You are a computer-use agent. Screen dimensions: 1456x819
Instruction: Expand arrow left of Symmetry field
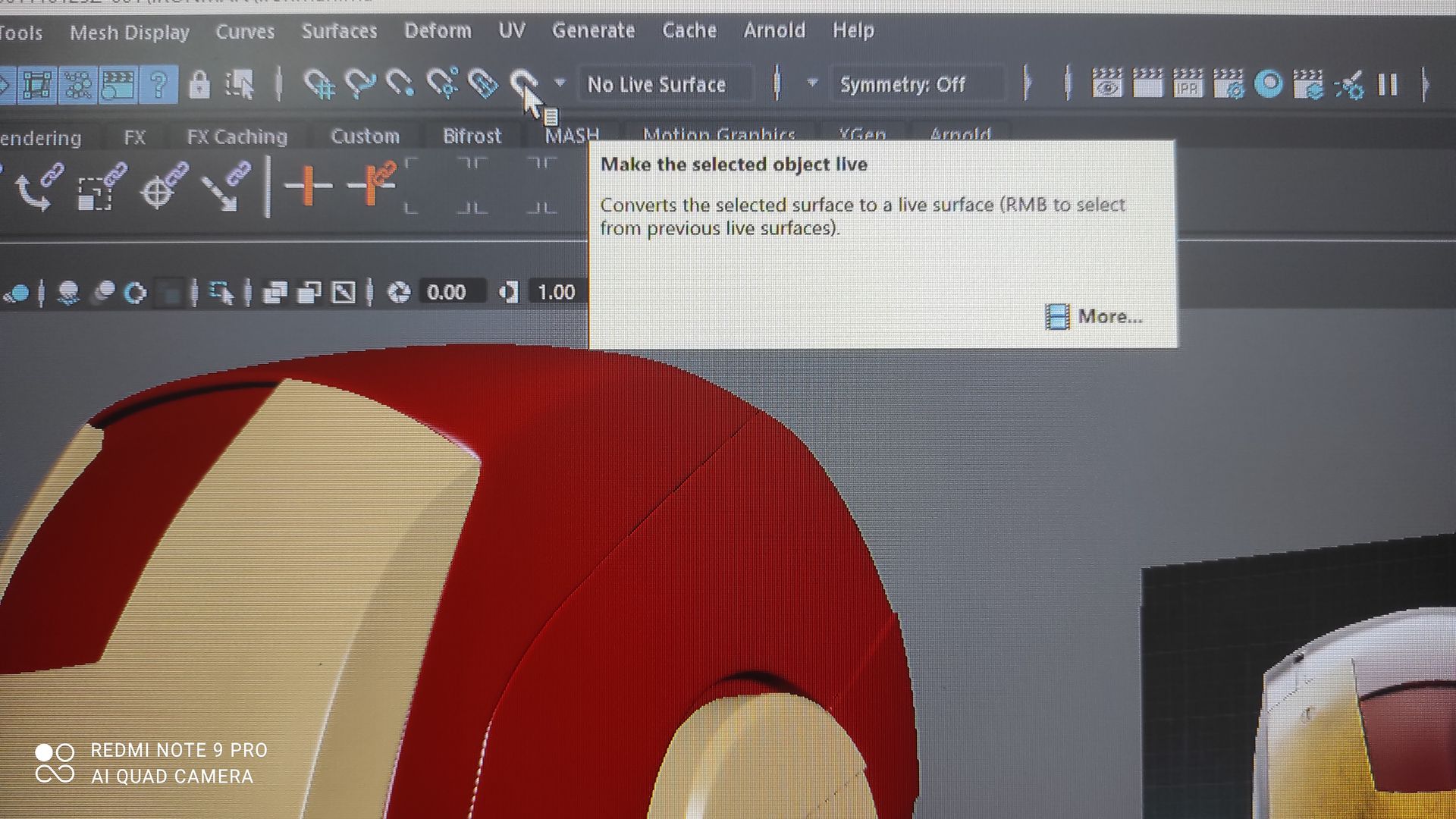[812, 83]
